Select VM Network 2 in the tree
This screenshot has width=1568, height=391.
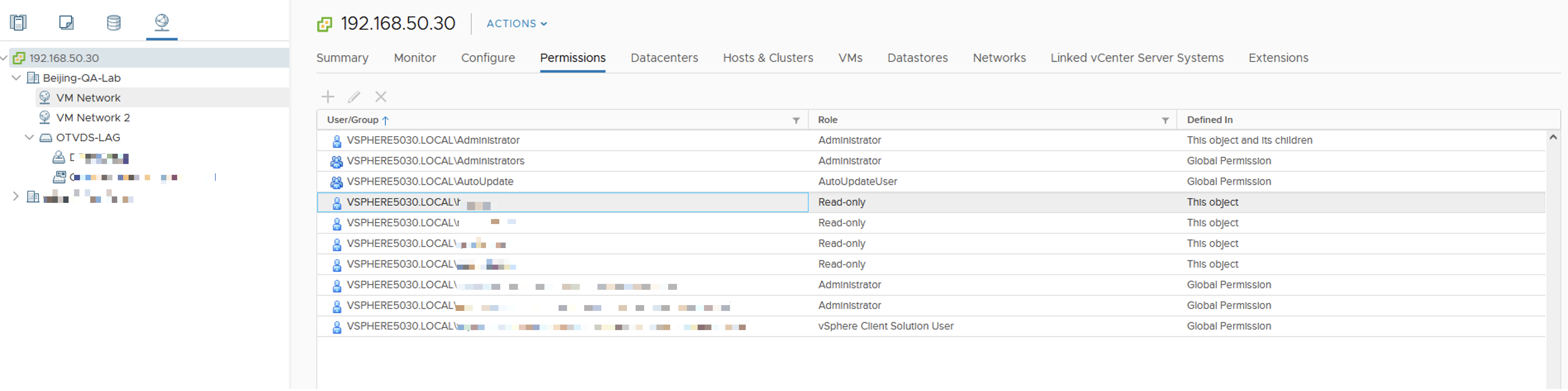tap(93, 117)
